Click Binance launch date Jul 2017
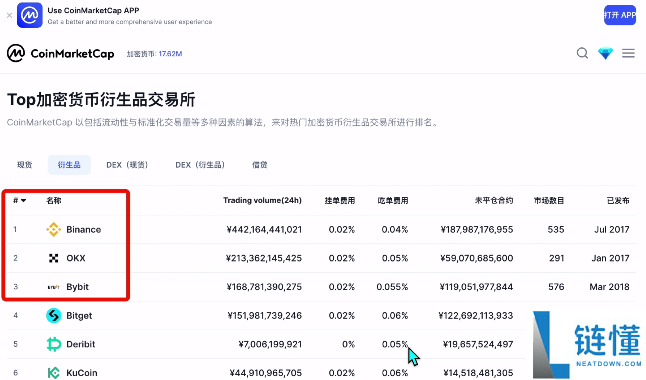 coord(612,230)
